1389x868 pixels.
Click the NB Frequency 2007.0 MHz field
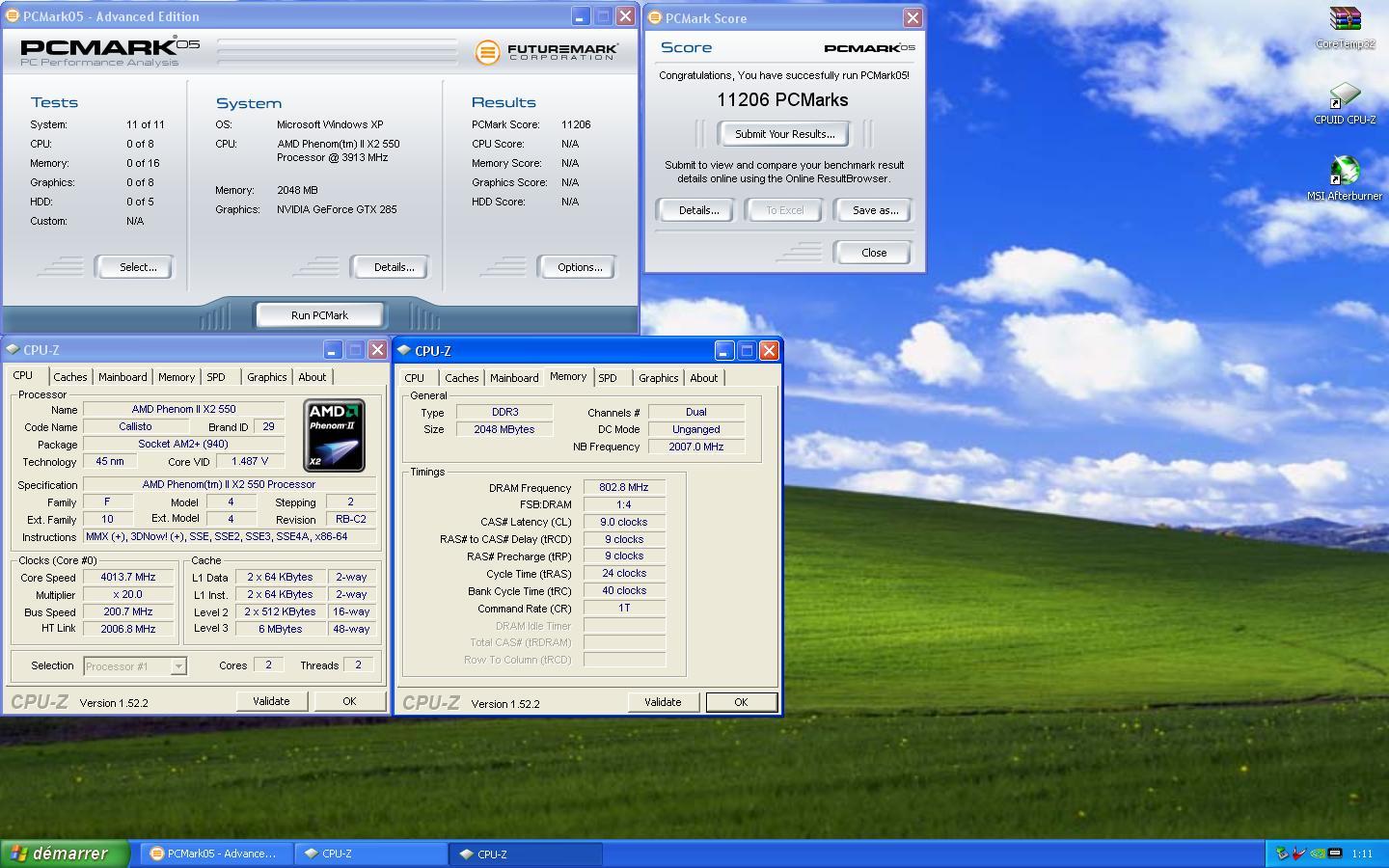[695, 447]
